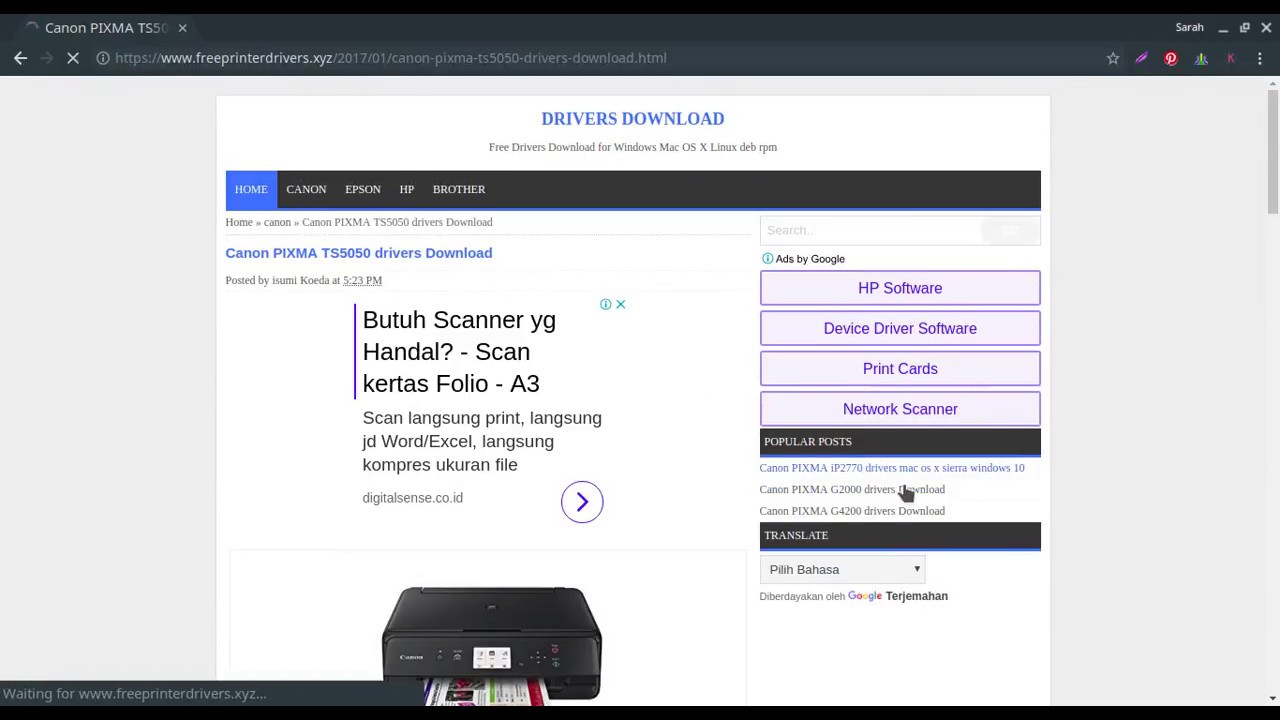Focus the site Search input field
1280x720 pixels.
870,231
